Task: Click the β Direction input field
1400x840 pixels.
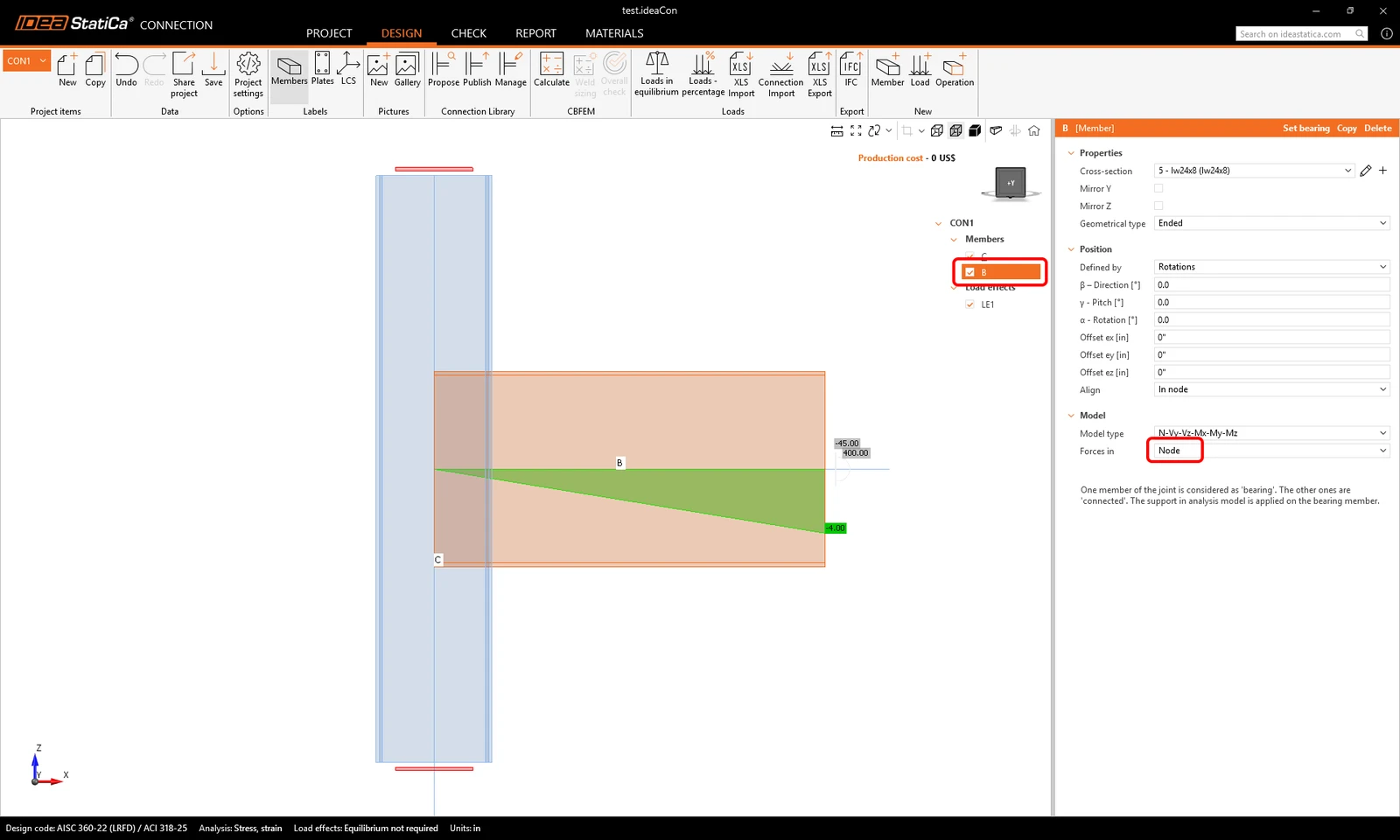Action: (1272, 284)
